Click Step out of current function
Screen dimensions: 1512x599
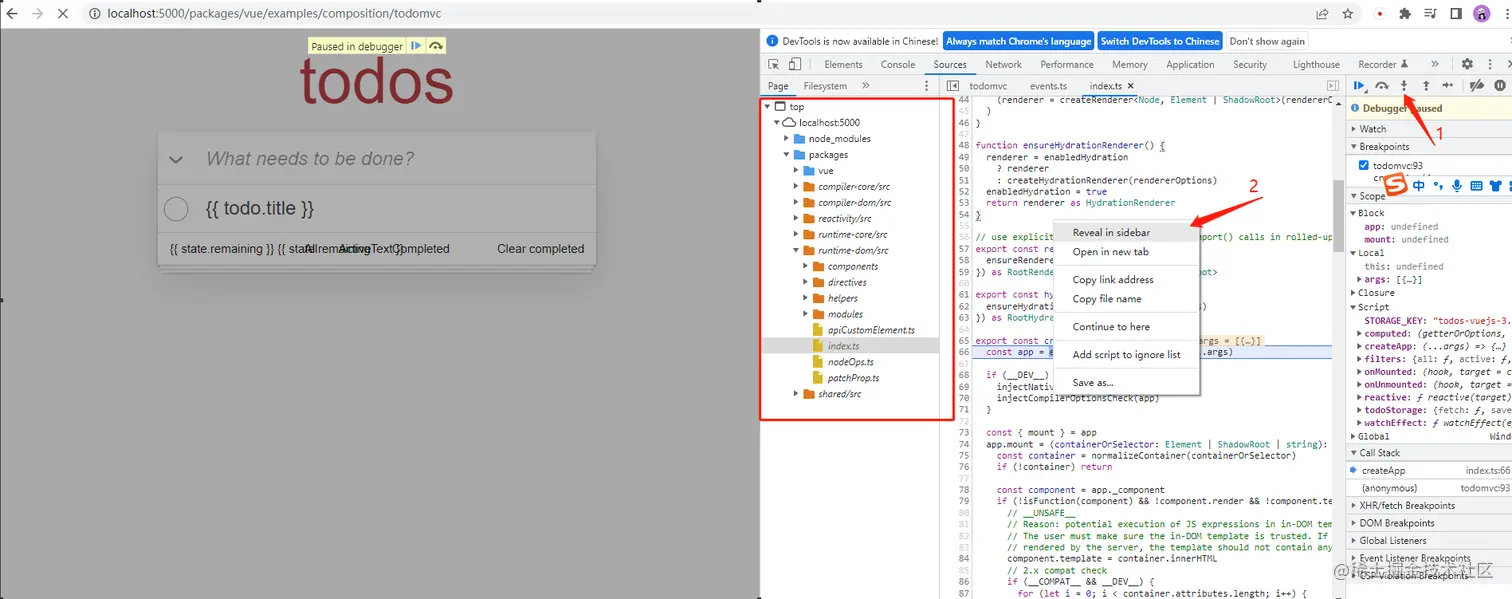click(x=1426, y=86)
